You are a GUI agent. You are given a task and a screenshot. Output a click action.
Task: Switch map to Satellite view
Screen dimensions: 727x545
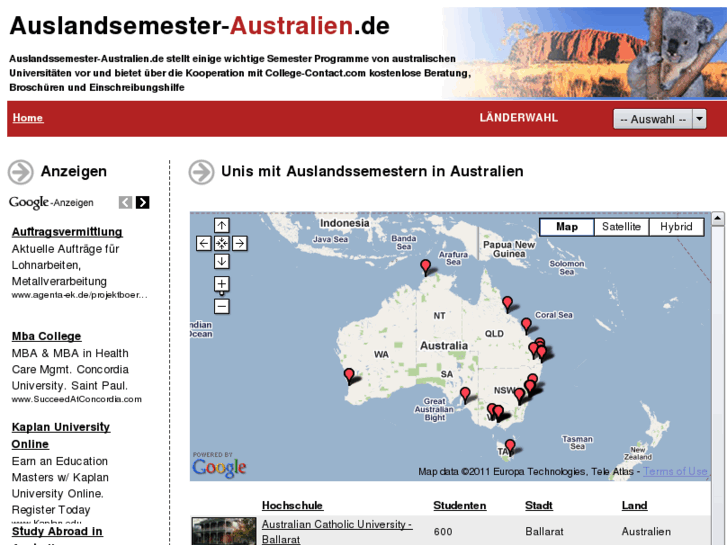pyautogui.click(x=621, y=227)
